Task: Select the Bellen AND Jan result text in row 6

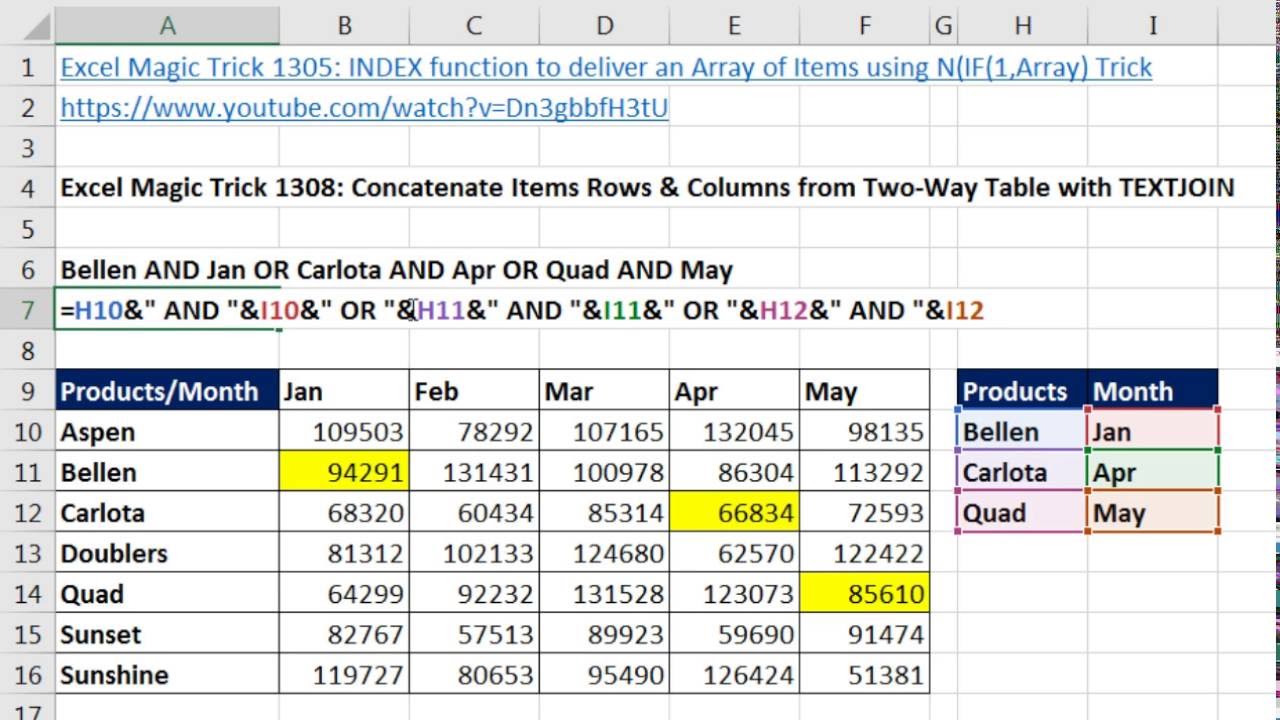Action: (x=396, y=270)
